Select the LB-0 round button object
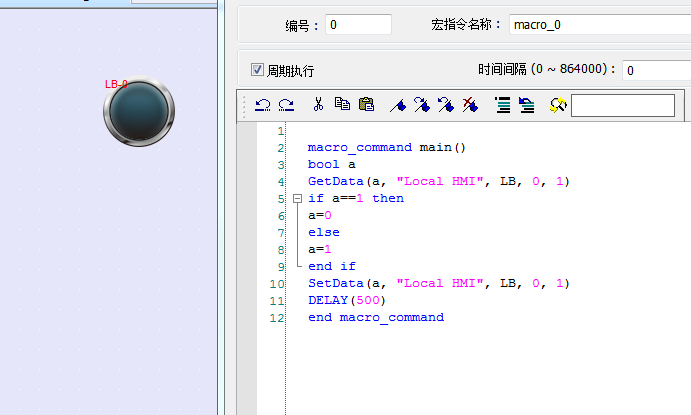The height and width of the screenshot is (415, 691). (x=138, y=111)
